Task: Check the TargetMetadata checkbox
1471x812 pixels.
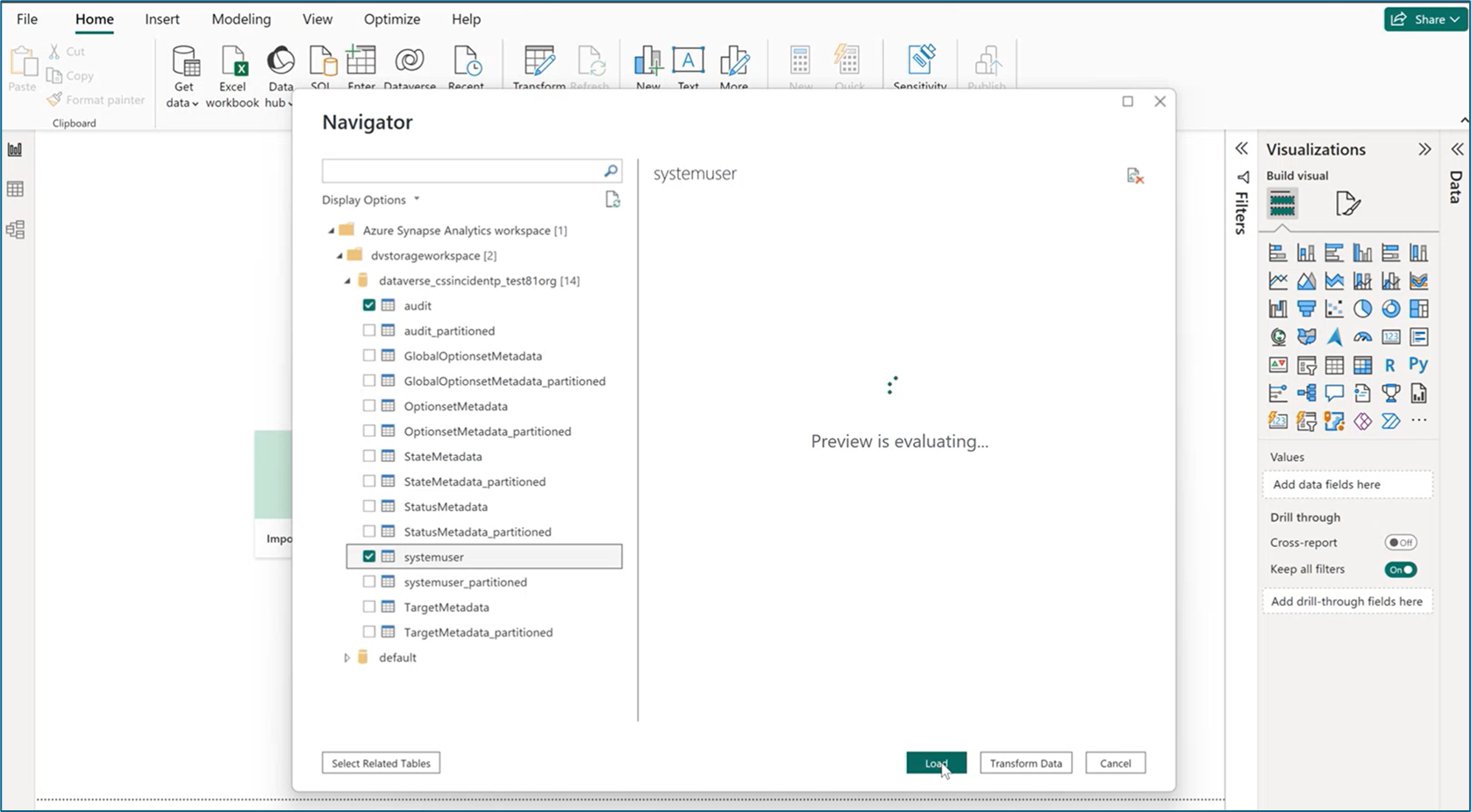Action: pyautogui.click(x=369, y=606)
